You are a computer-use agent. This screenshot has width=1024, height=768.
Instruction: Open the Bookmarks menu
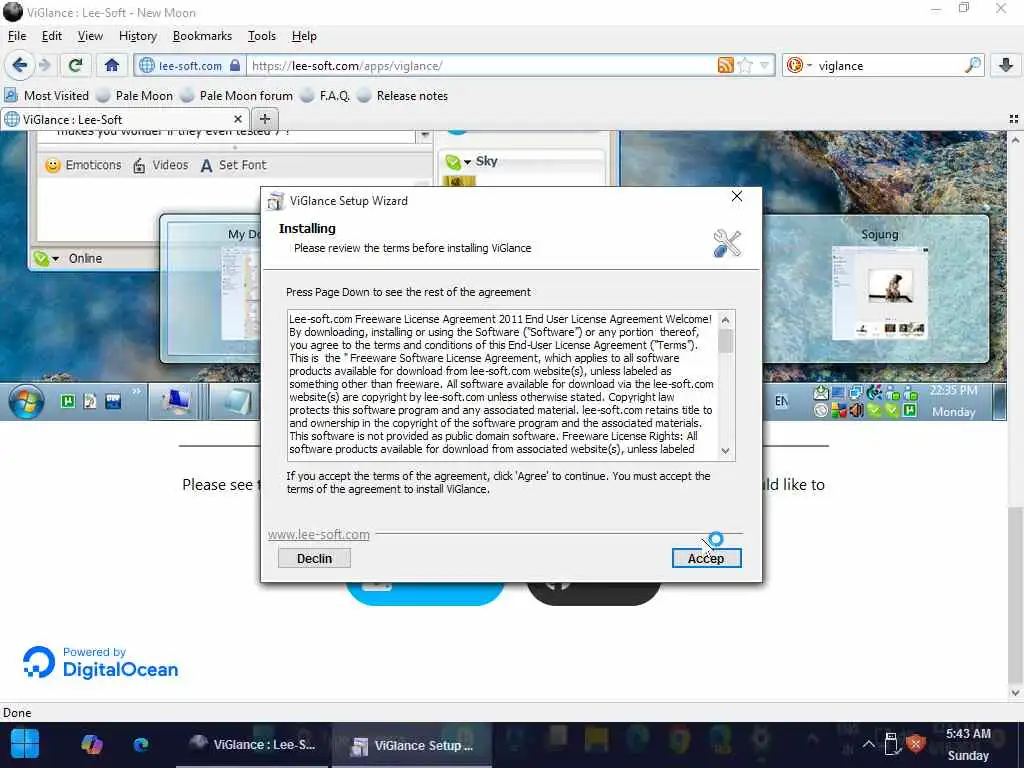tap(202, 36)
